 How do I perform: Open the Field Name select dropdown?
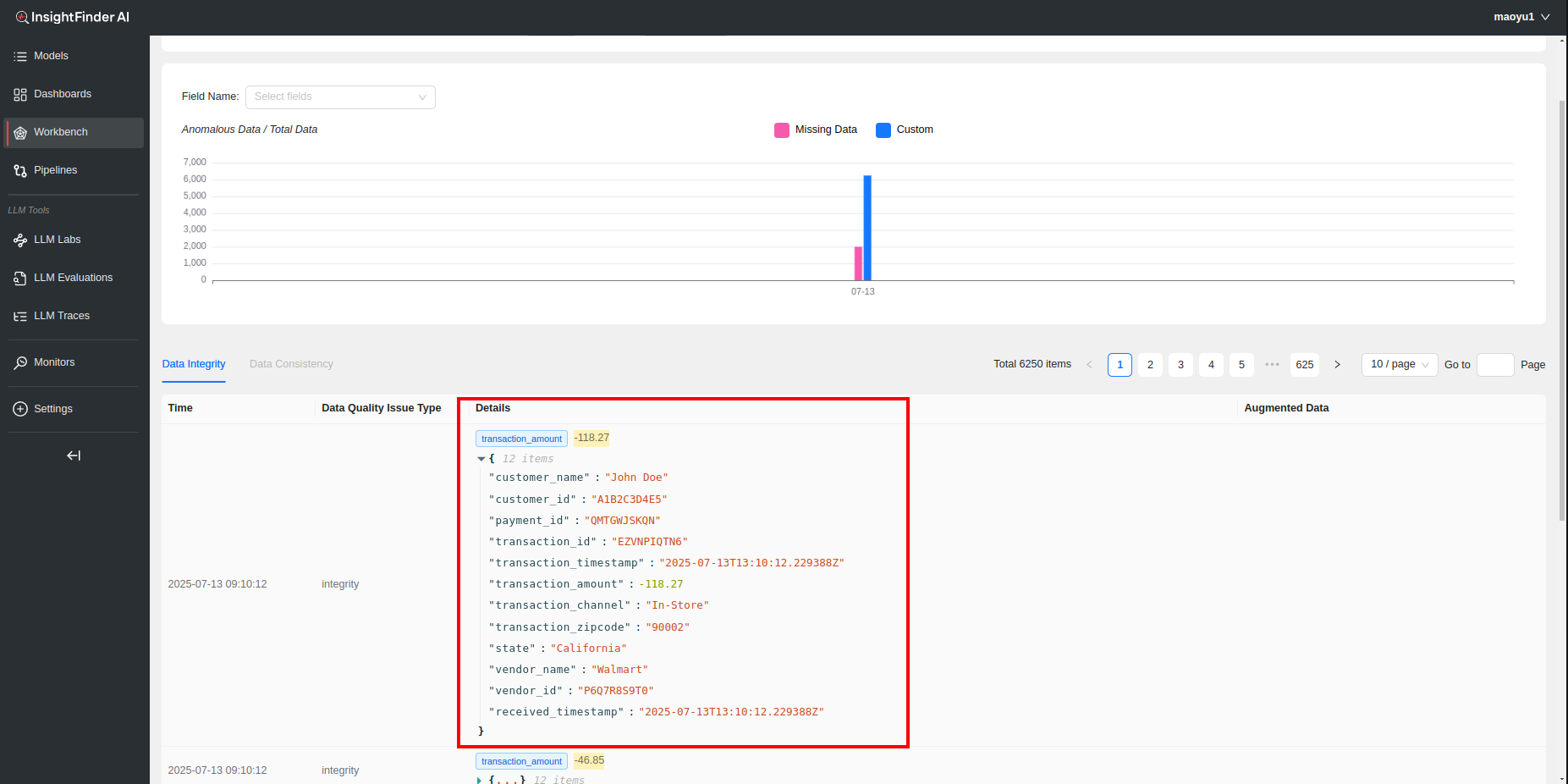click(x=340, y=97)
